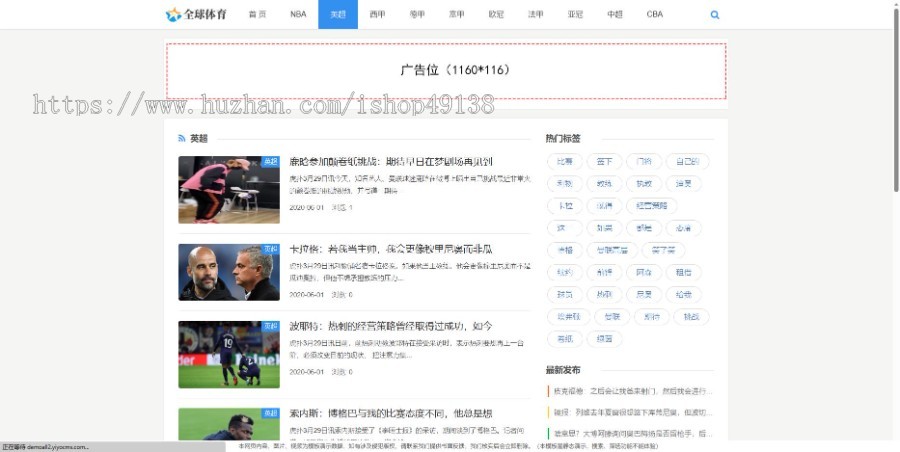
Task: Open Guardiola and Mourinho thumbnail
Action: pos(229,272)
